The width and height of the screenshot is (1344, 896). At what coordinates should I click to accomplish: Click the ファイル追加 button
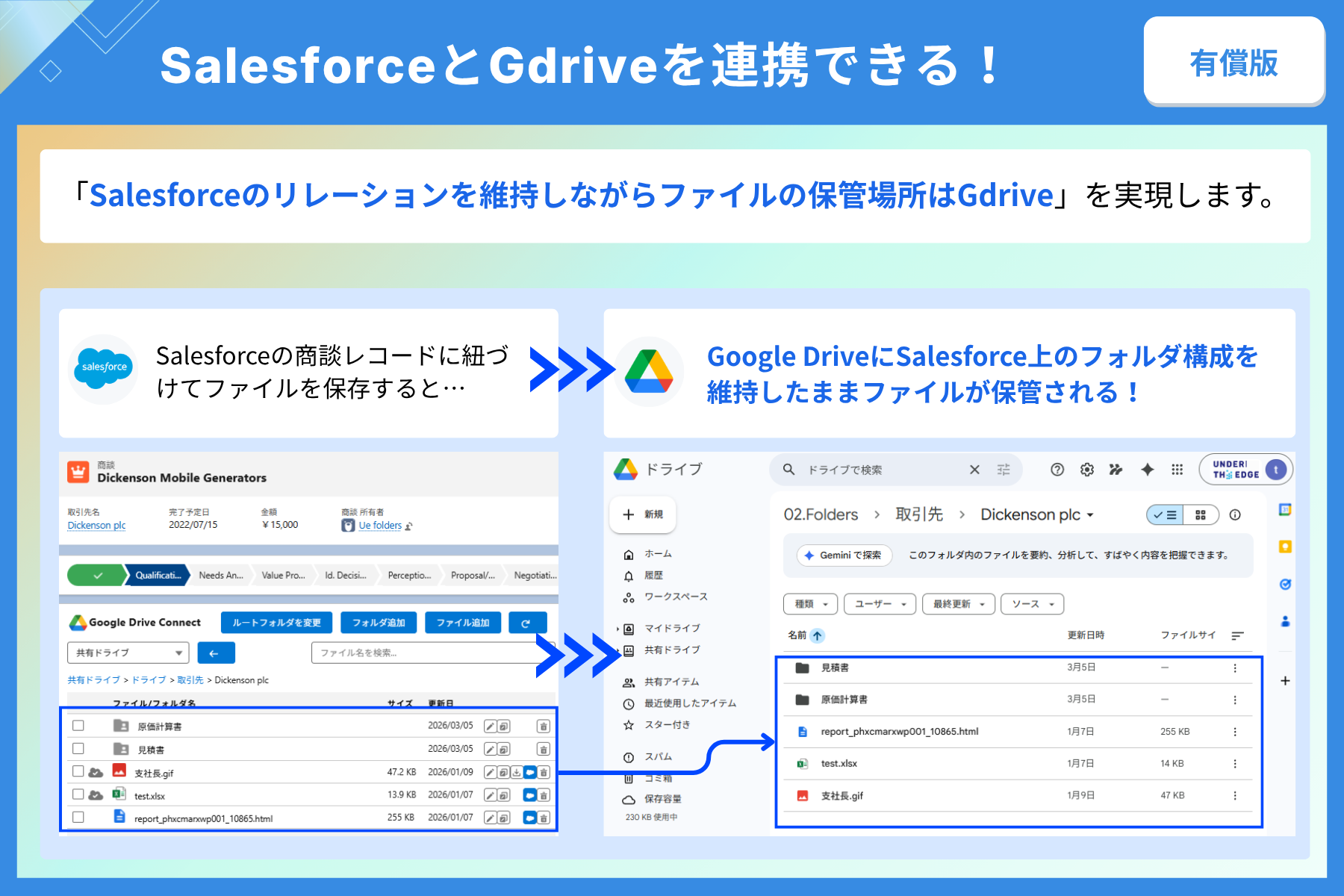463,623
